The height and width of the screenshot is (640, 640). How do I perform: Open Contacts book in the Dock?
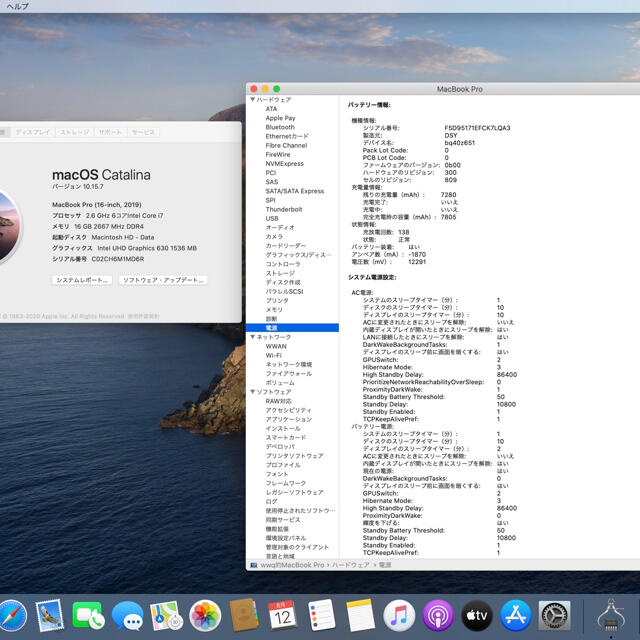tap(244, 616)
